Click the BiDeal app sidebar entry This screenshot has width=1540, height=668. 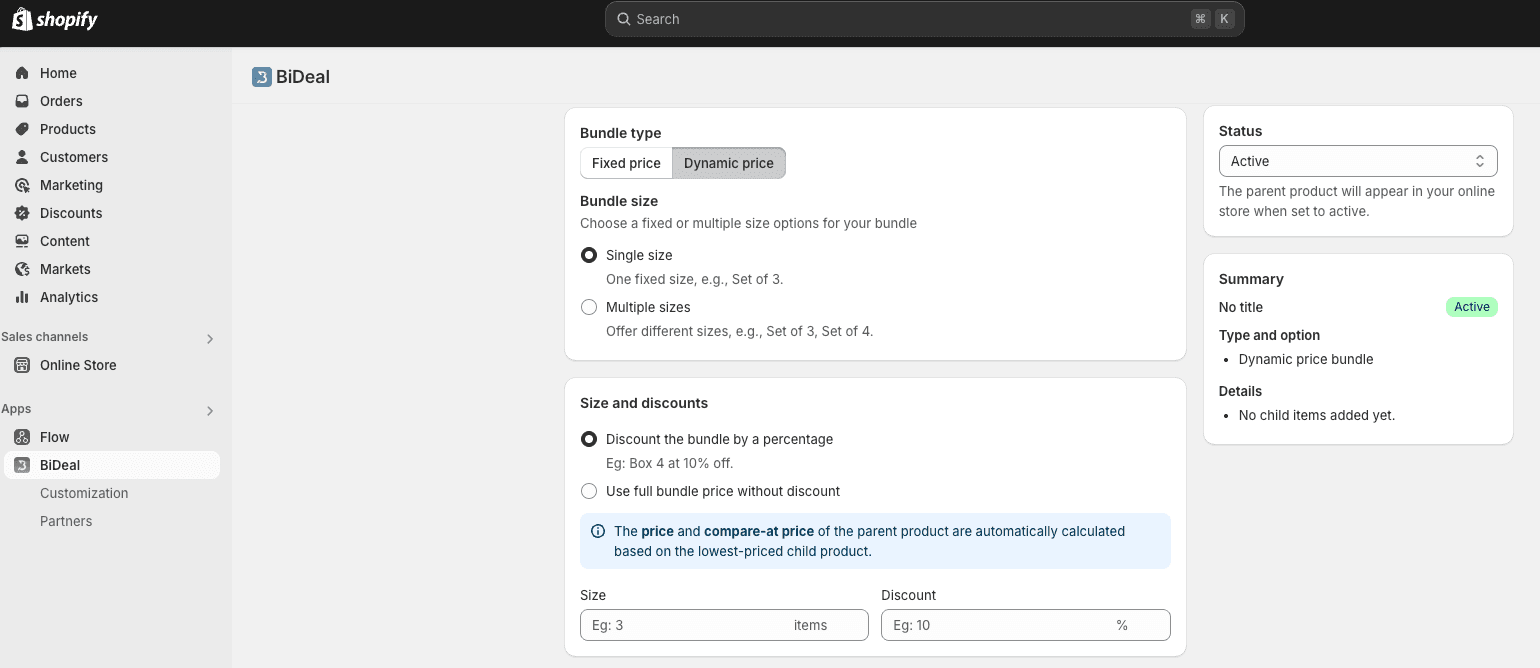pyautogui.click(x=112, y=465)
